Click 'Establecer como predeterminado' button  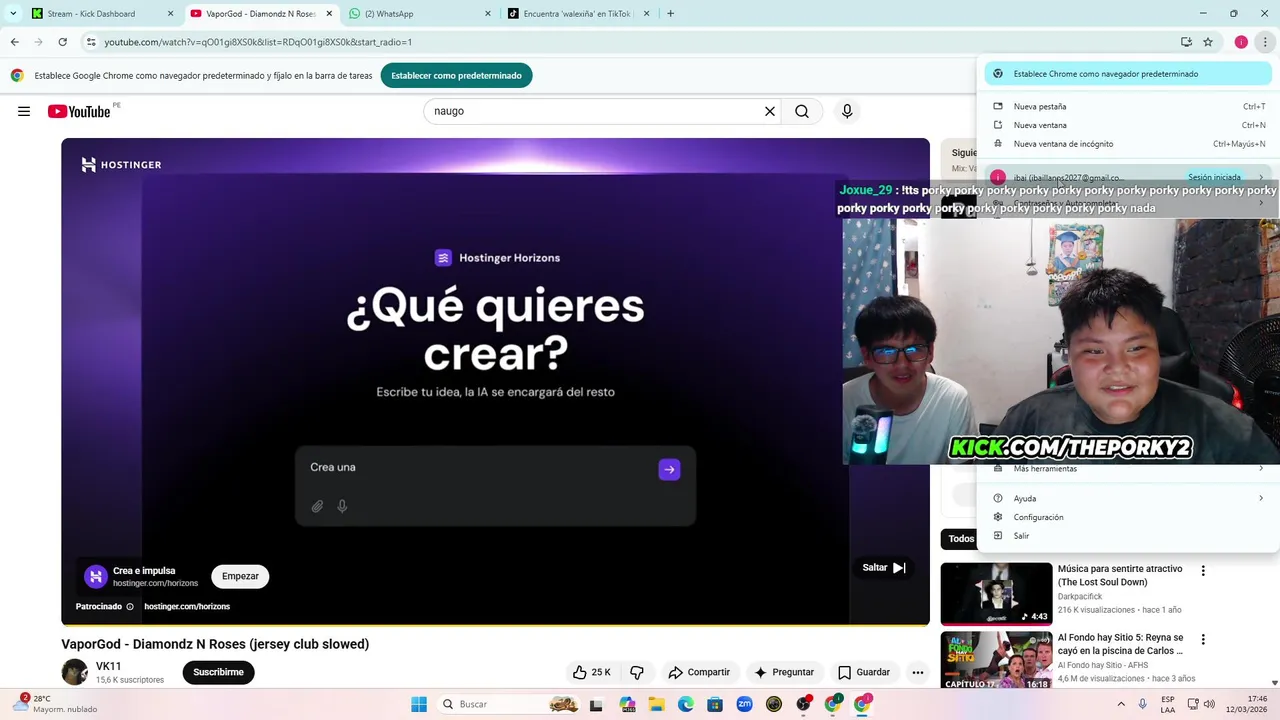456,75
